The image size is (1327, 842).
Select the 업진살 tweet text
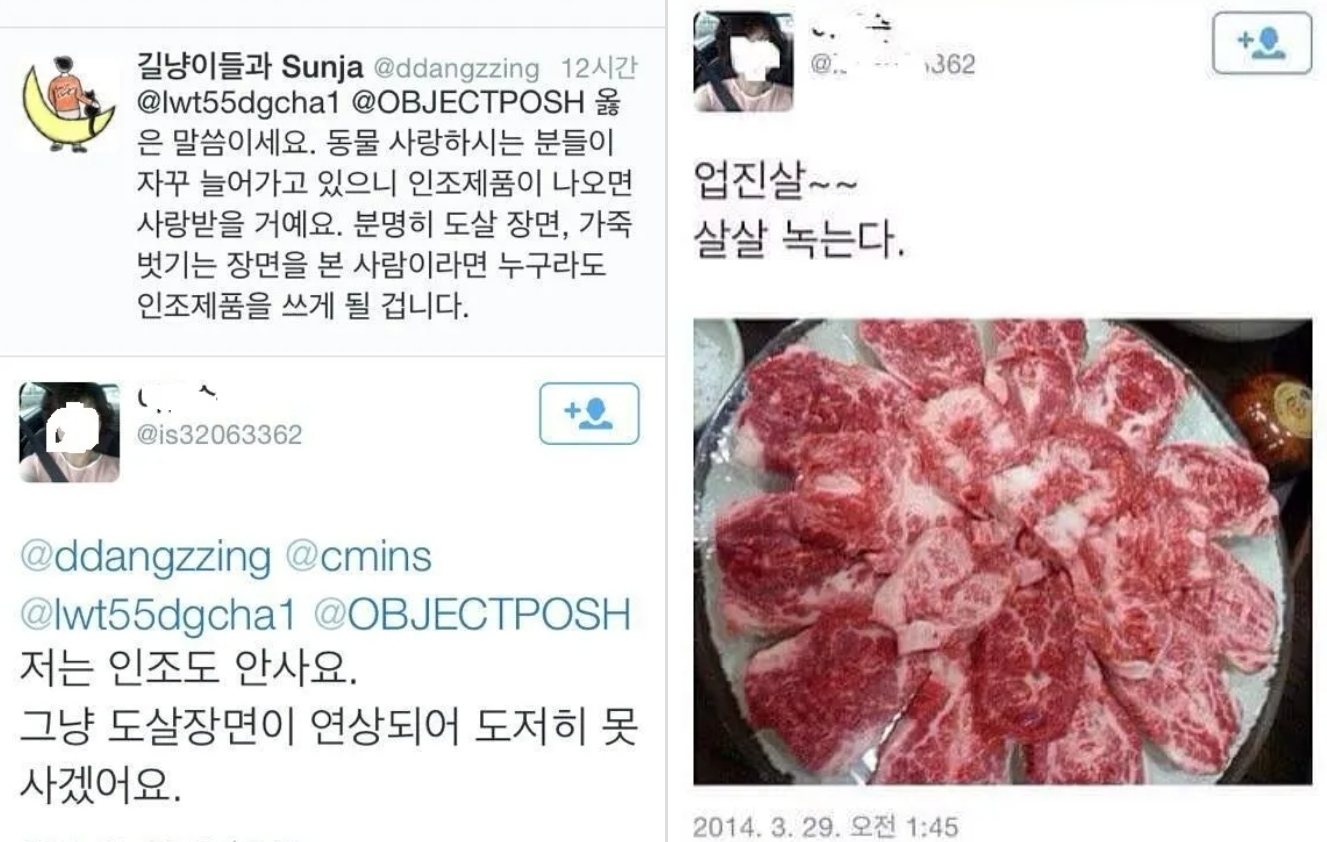(x=799, y=212)
